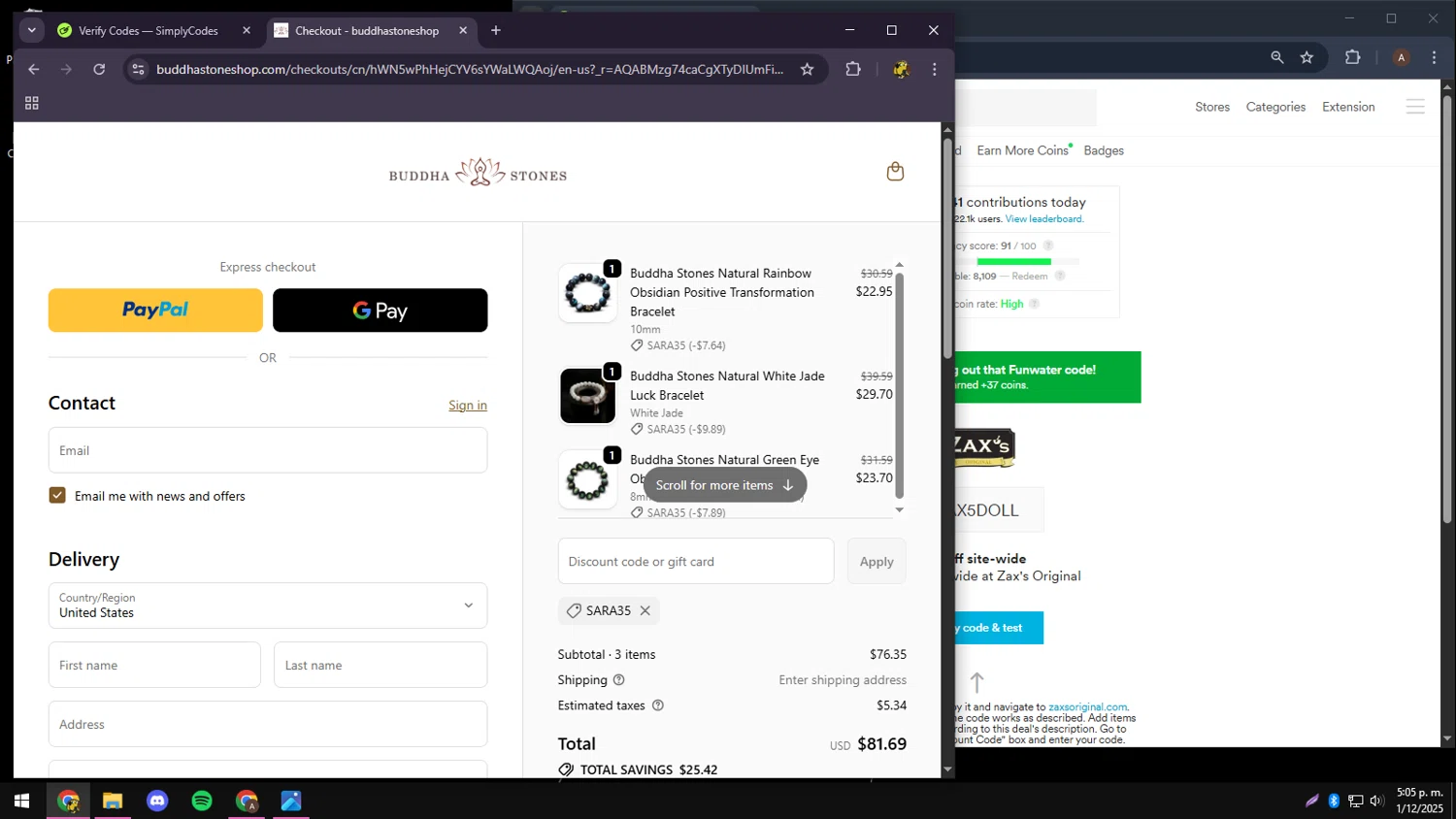Open the Extensions puzzle icon in front window

853,69
